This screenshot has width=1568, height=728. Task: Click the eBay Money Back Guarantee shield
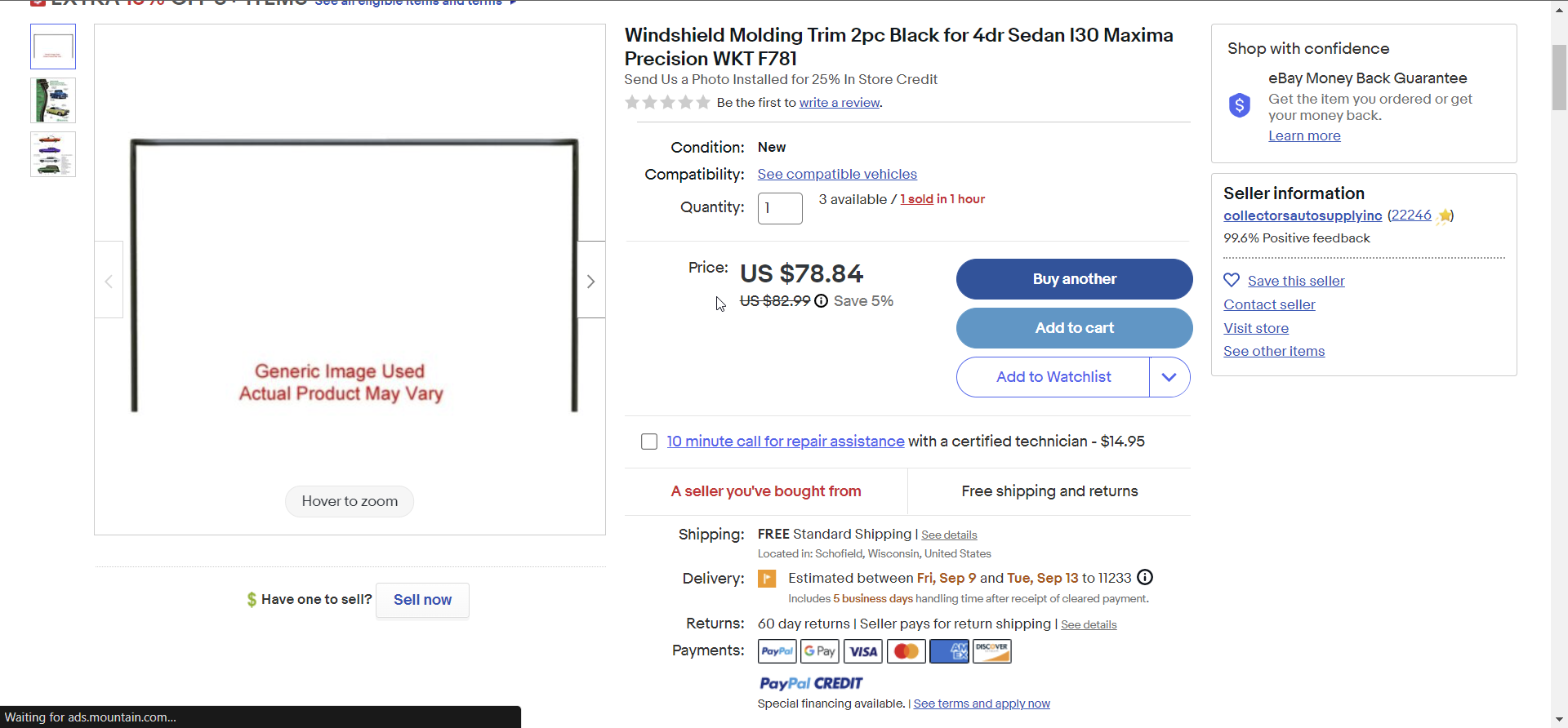(x=1239, y=105)
